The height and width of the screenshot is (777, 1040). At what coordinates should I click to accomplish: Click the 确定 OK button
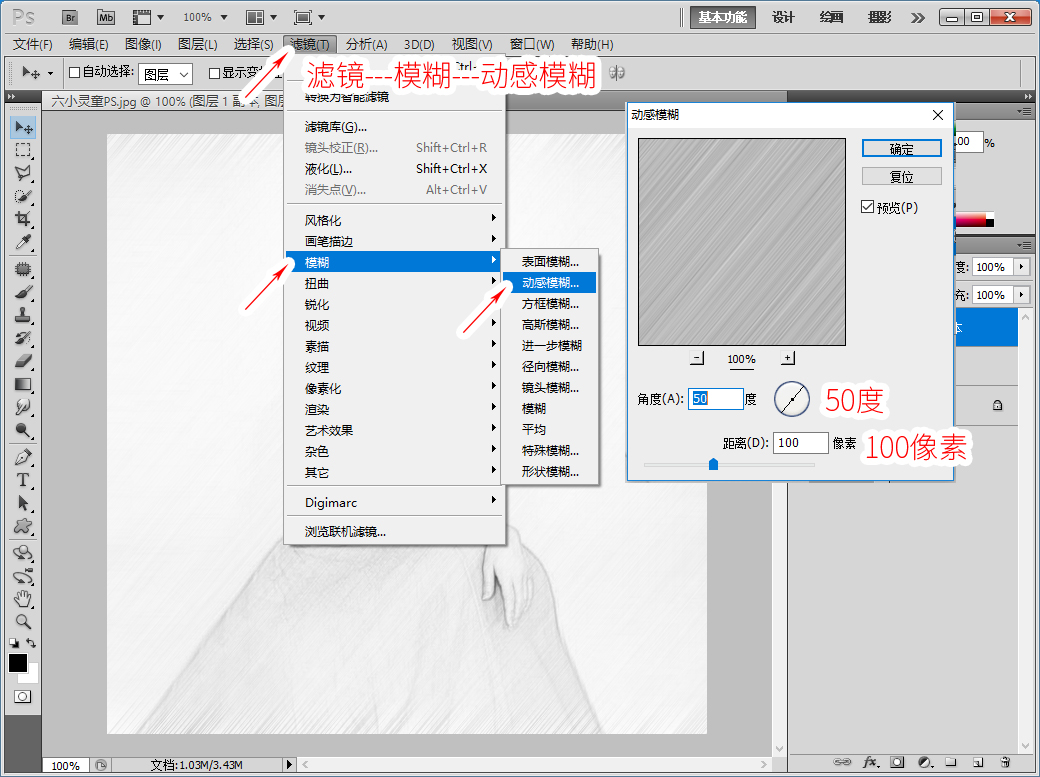click(901, 149)
